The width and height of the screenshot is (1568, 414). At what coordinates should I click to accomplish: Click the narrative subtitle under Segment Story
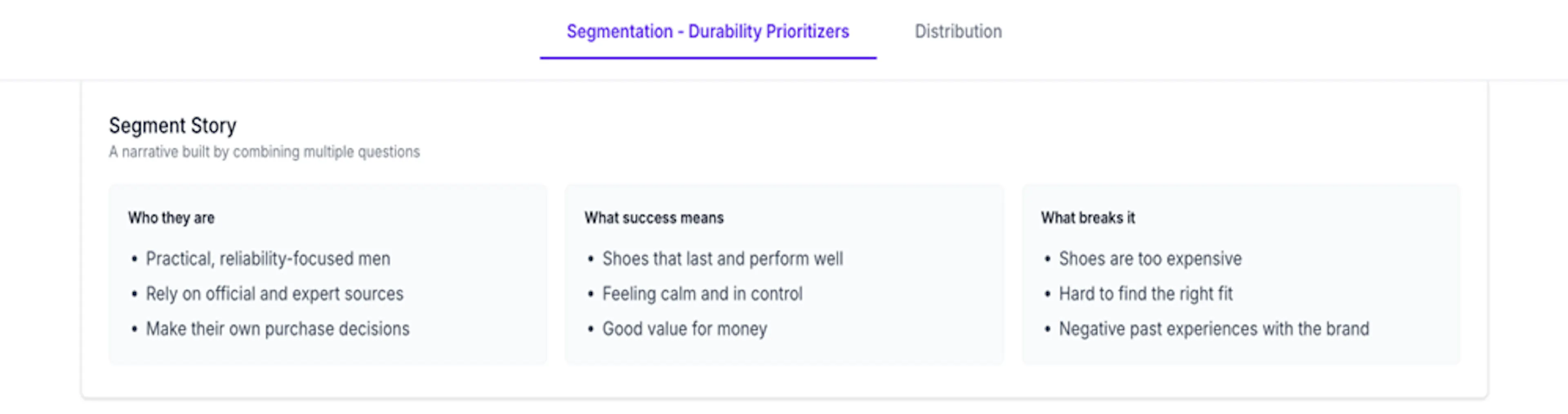(x=264, y=152)
